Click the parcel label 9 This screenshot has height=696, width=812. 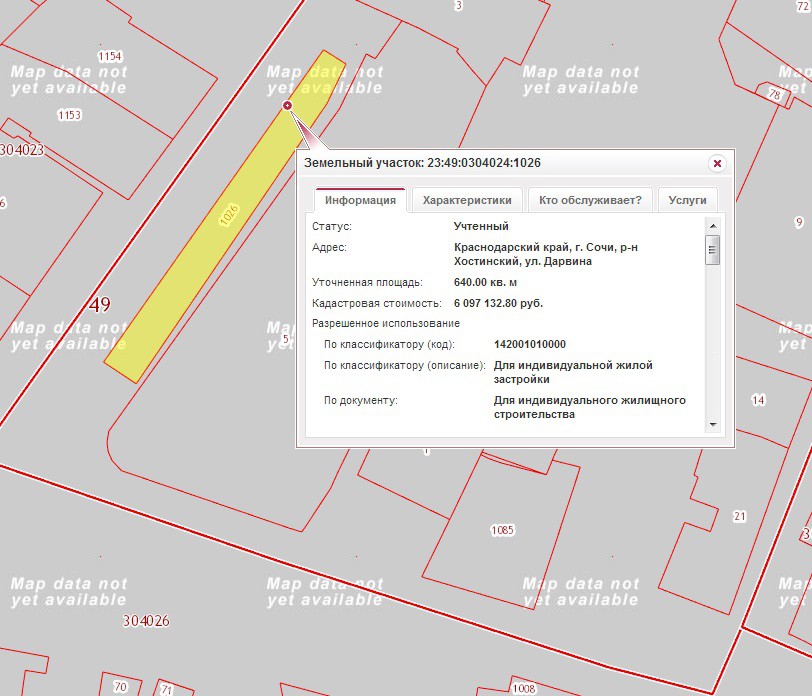coord(799,222)
